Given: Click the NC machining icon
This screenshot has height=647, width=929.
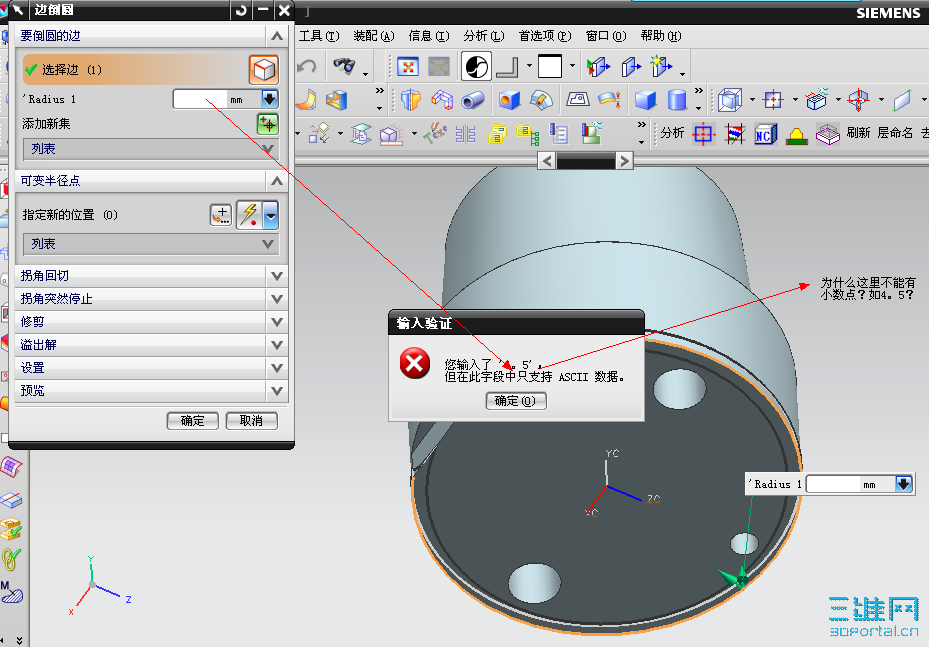Looking at the screenshot, I should (x=765, y=134).
